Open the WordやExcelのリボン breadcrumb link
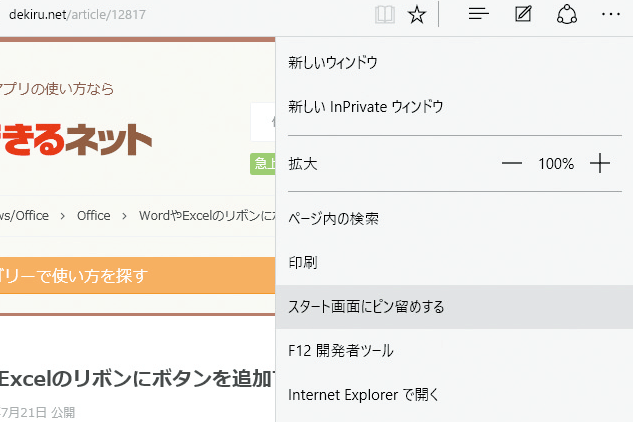The width and height of the screenshot is (633, 422). point(207,216)
